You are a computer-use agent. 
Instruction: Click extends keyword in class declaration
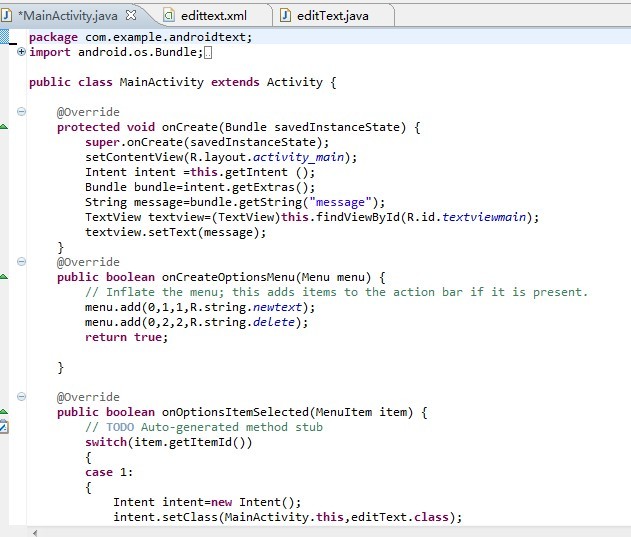coord(235,82)
